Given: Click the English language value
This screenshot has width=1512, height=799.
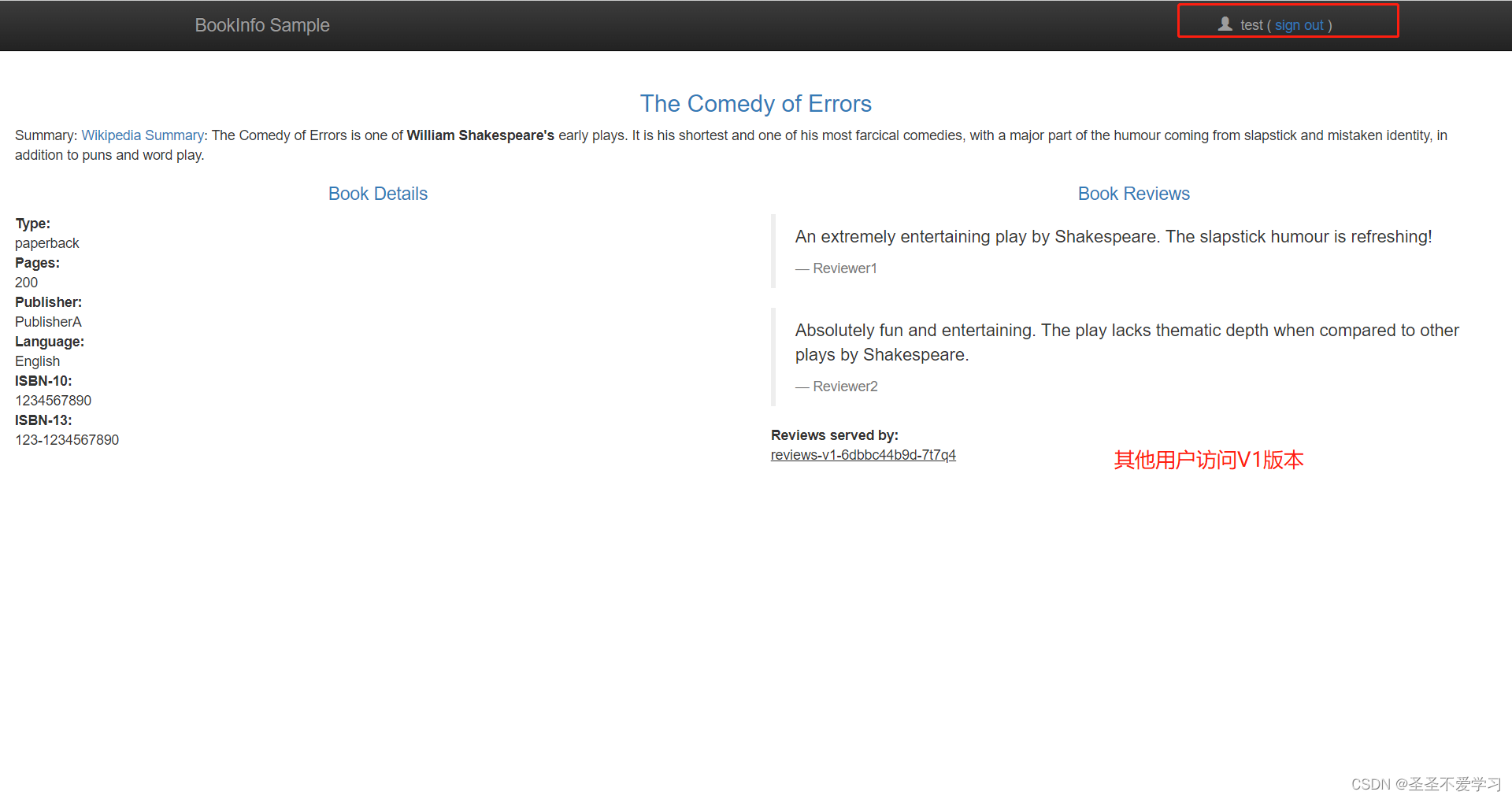Looking at the screenshot, I should [x=37, y=361].
